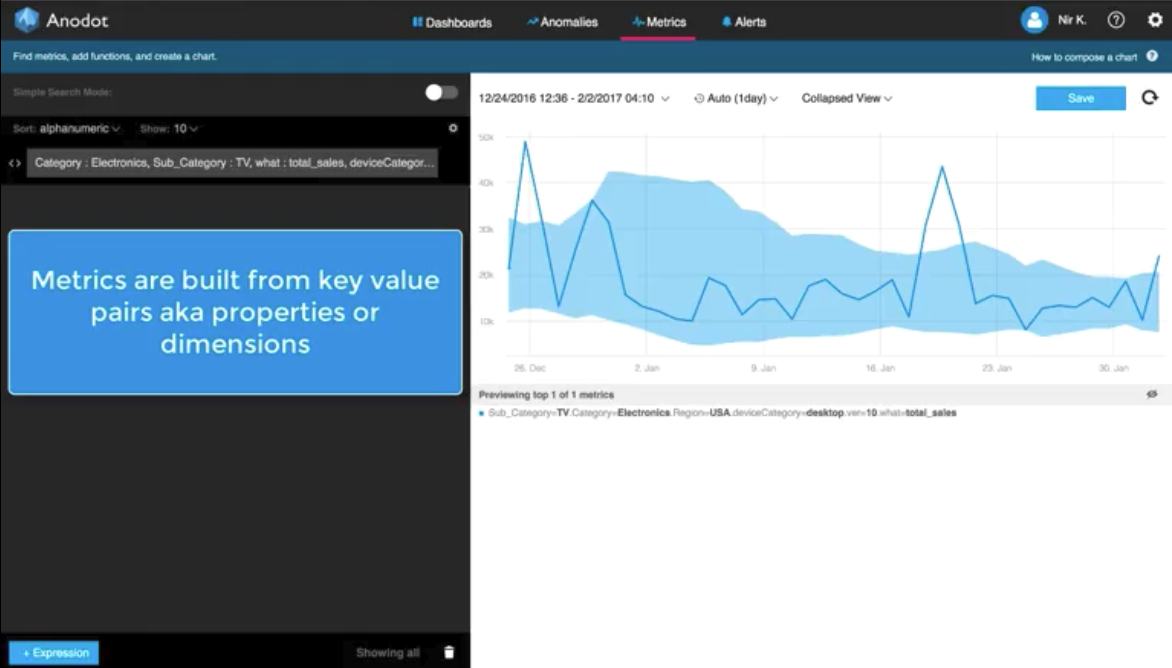Toggle metric preview visibility eye icon
This screenshot has width=1172, height=668.
(x=1152, y=394)
